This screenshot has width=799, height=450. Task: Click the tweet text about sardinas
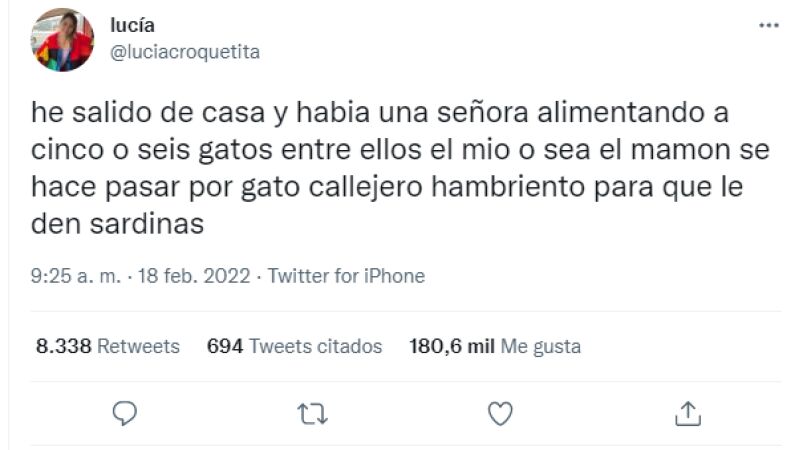[400, 168]
